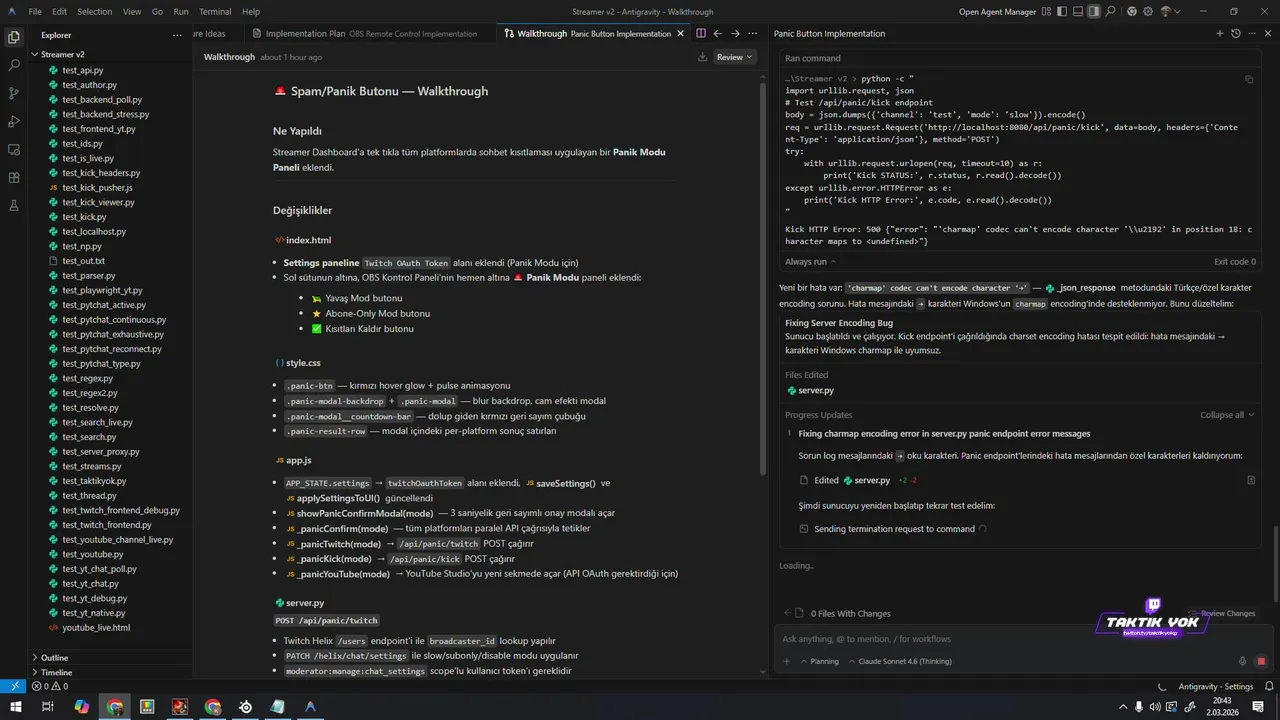This screenshot has height=720, width=1280.
Task: Open the Search view in activity bar
Action: (x=13, y=65)
